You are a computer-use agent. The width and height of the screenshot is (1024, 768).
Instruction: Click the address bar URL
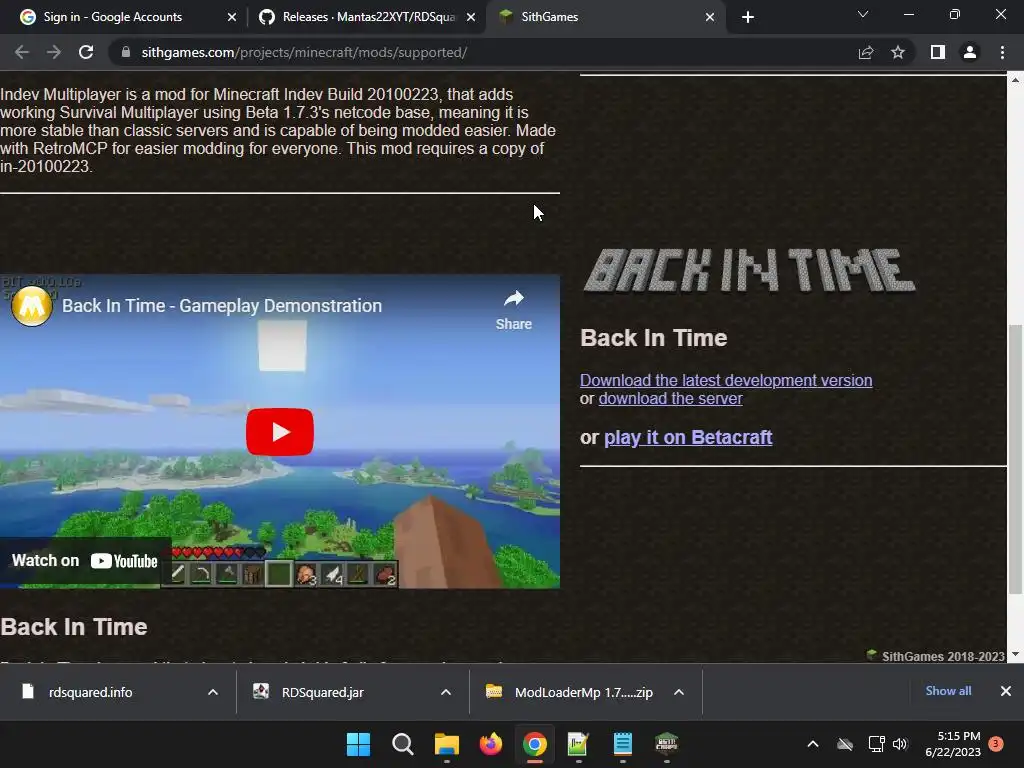[x=304, y=52]
